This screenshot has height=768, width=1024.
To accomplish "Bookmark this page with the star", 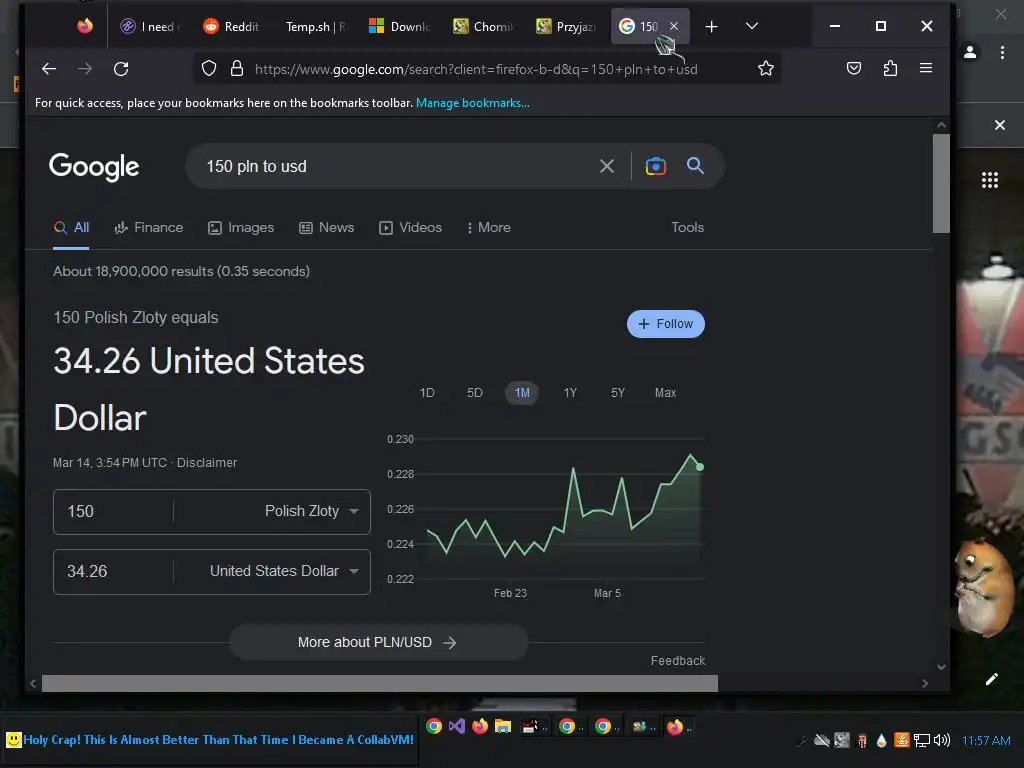I will click(765, 69).
